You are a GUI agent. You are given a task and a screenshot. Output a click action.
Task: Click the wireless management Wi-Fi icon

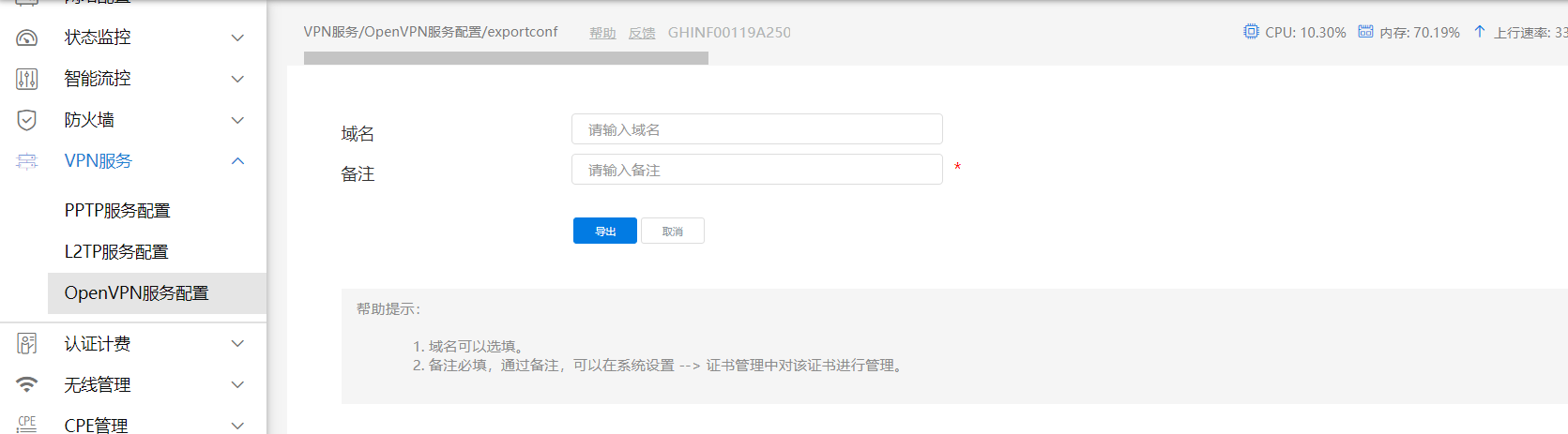coord(27,384)
